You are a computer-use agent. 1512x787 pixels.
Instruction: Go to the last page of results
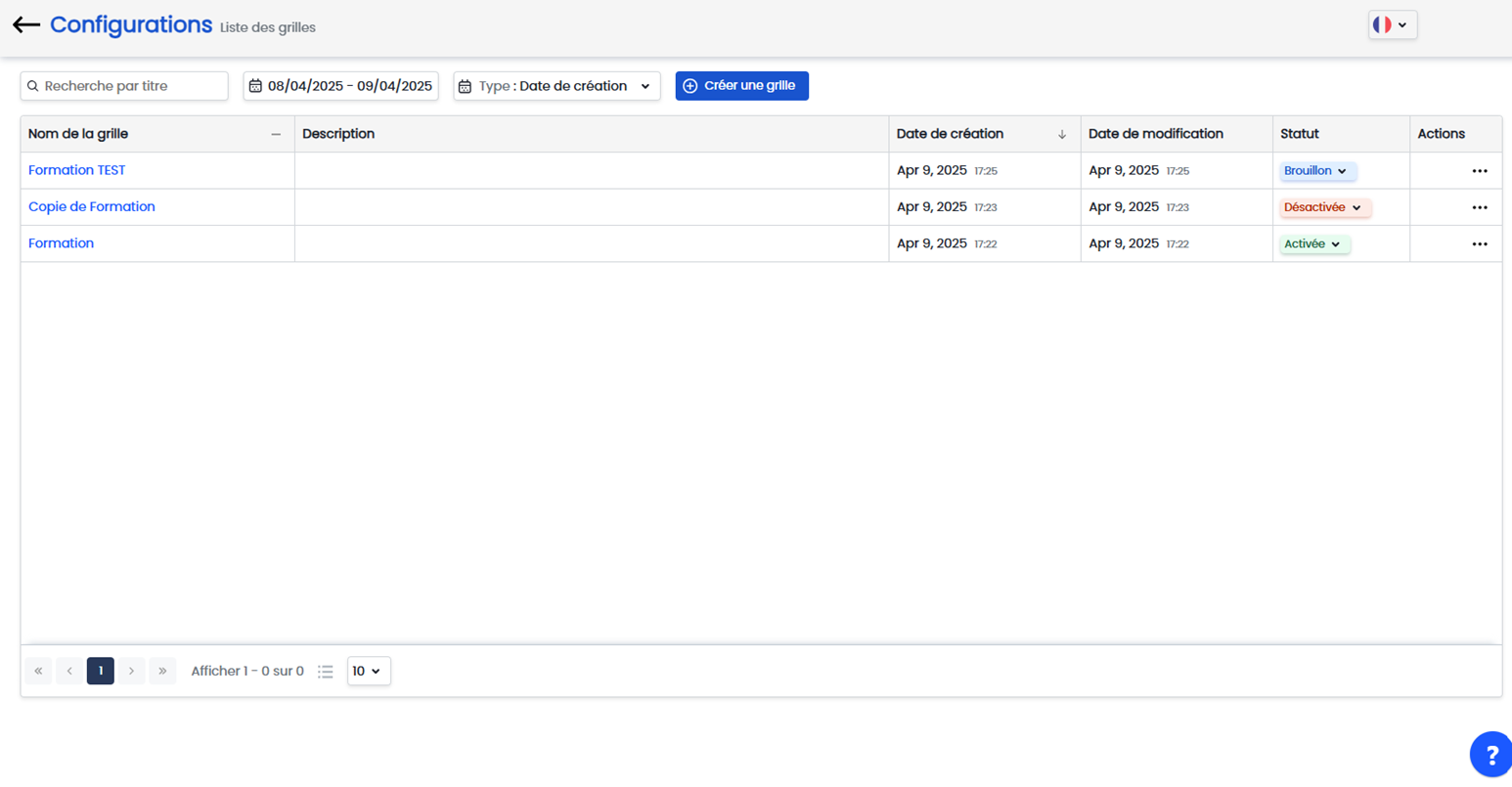point(162,671)
